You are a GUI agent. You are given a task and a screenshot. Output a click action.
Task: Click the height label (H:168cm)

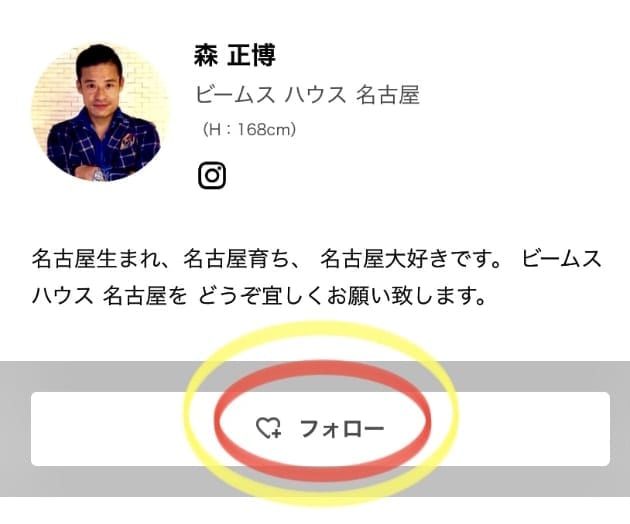point(249,129)
